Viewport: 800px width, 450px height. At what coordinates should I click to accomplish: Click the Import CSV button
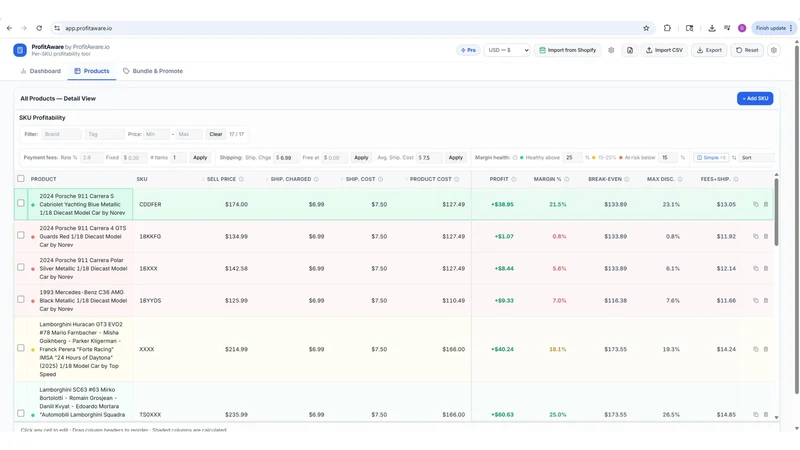664,50
